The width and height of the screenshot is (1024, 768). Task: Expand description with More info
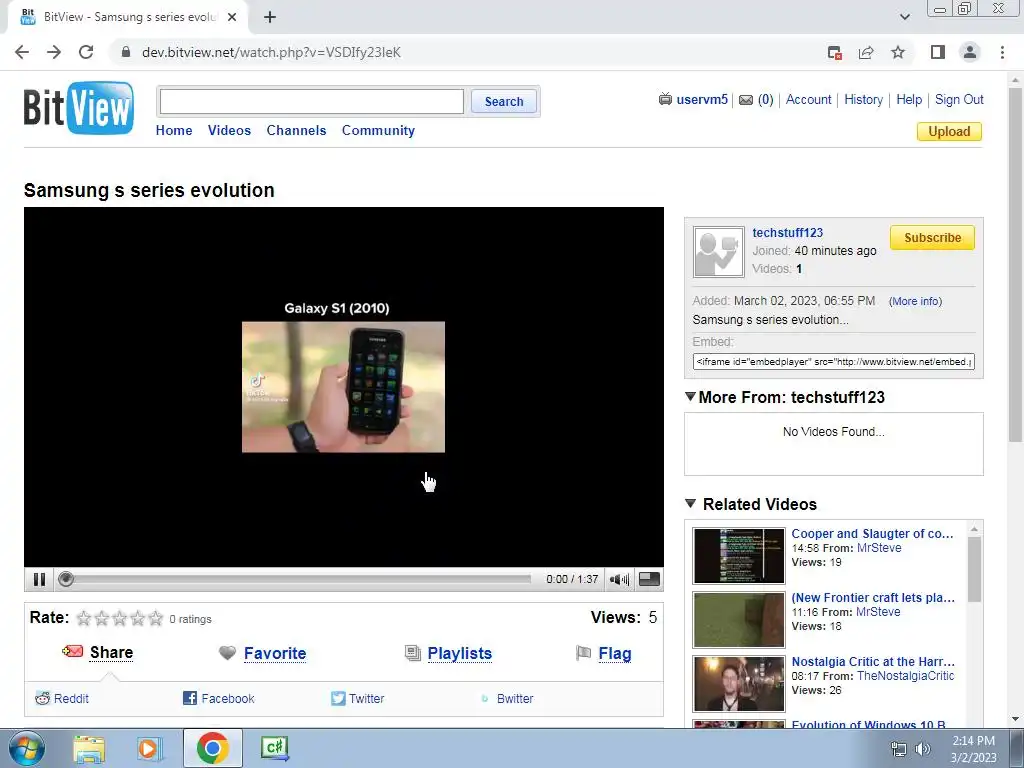click(x=916, y=301)
